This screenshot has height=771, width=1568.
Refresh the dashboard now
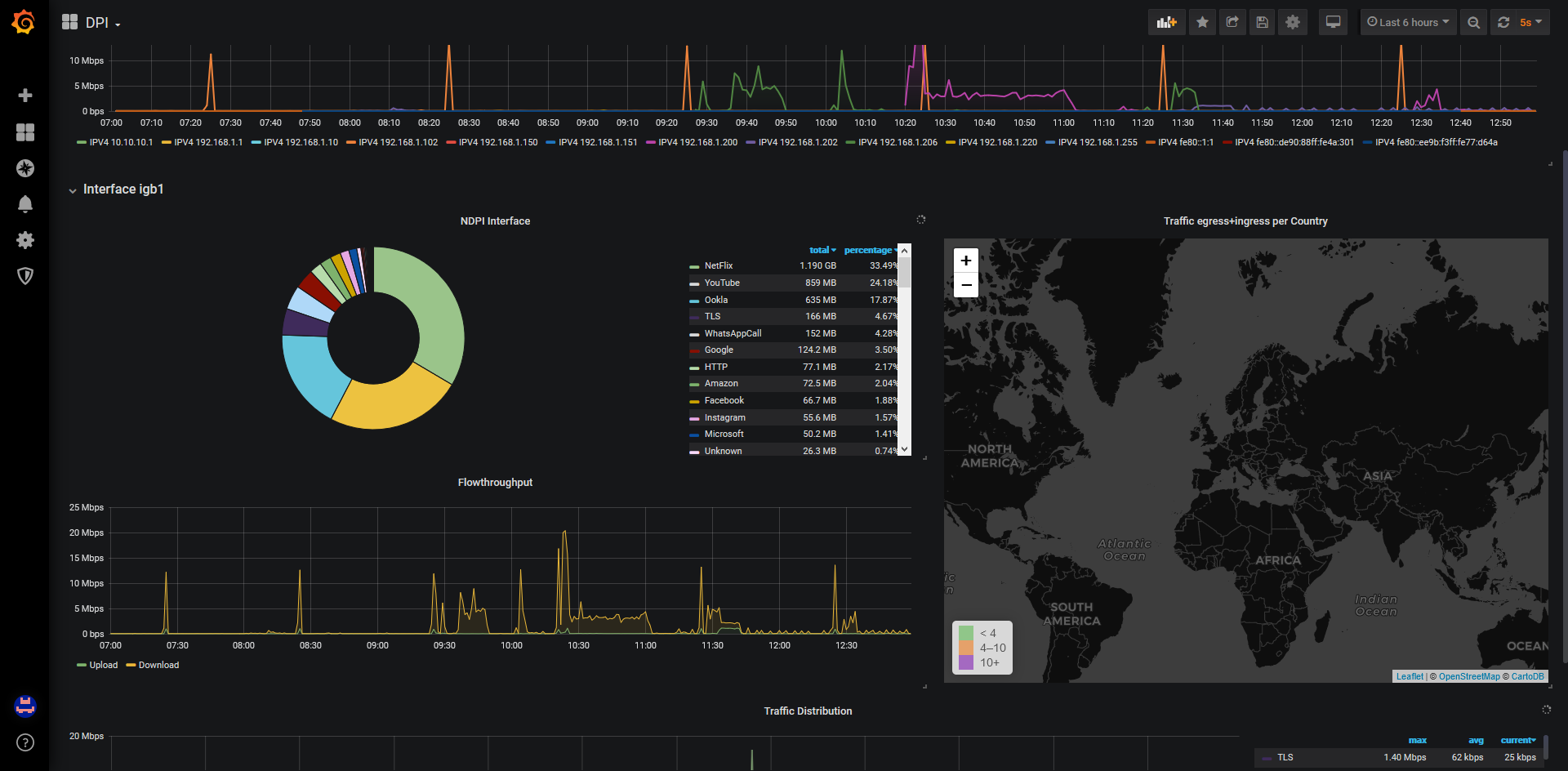[1503, 22]
